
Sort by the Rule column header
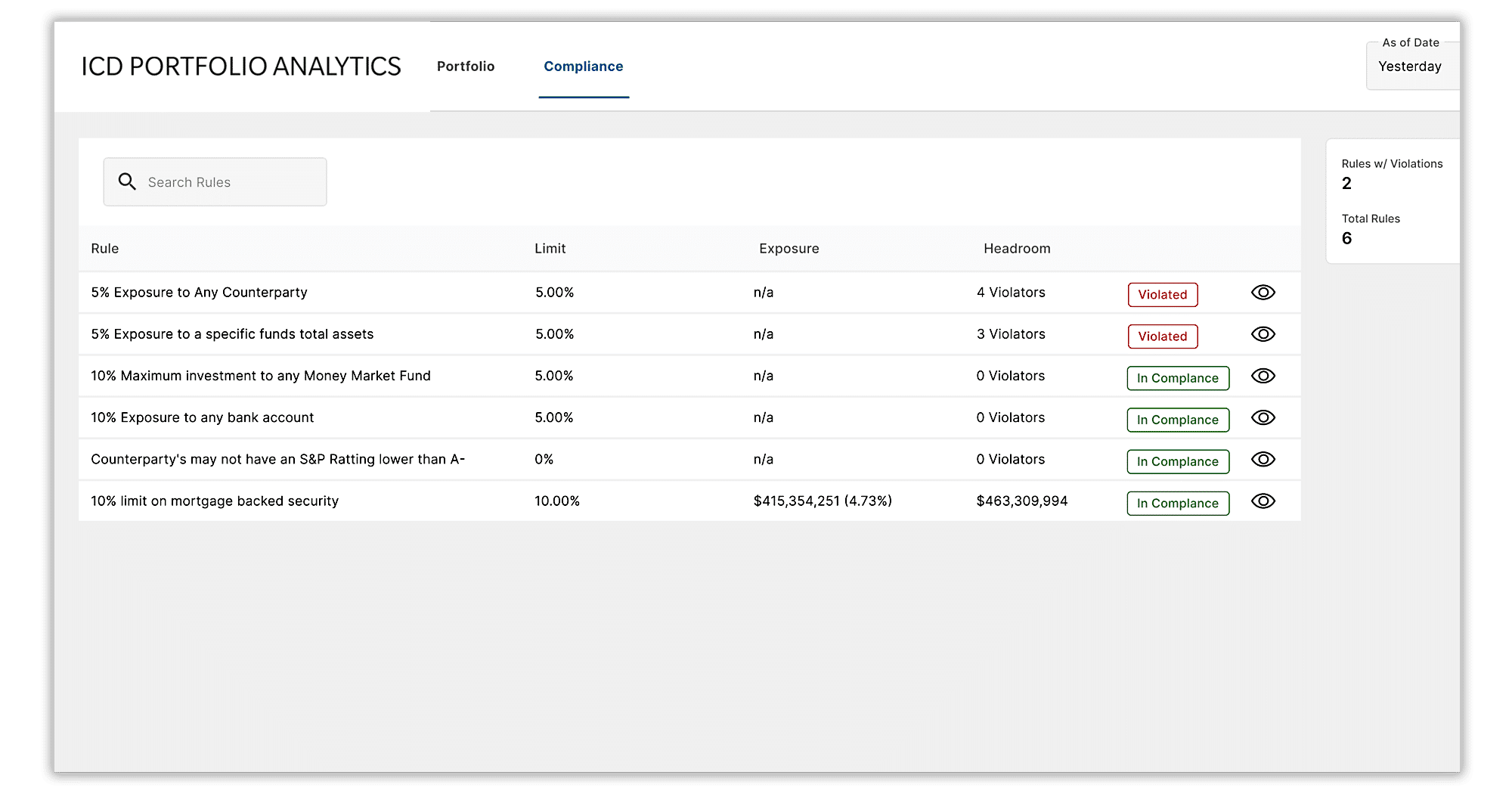pyautogui.click(x=105, y=249)
